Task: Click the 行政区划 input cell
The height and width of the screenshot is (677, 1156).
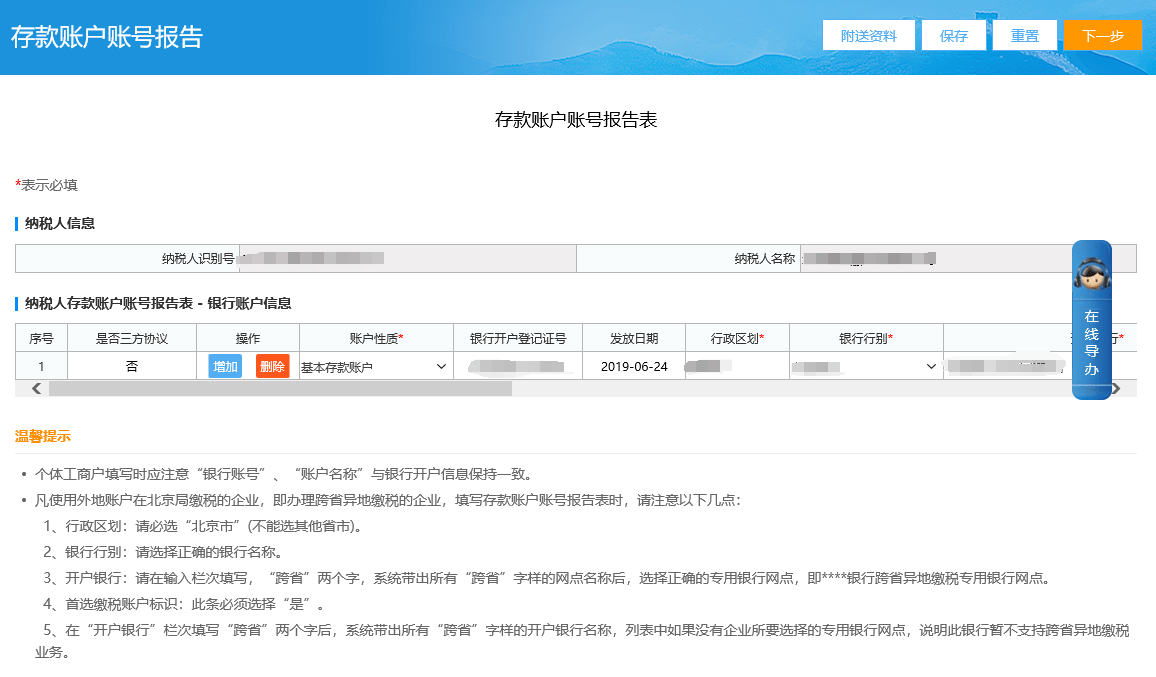Action: point(737,367)
